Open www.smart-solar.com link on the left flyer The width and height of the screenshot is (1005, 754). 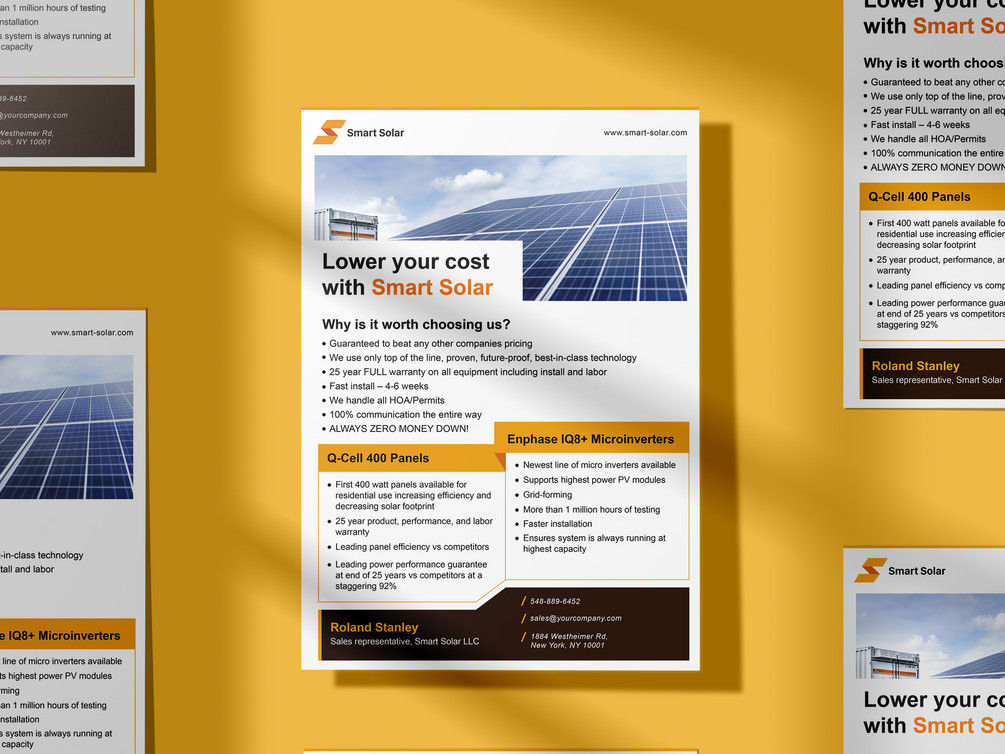[92, 333]
